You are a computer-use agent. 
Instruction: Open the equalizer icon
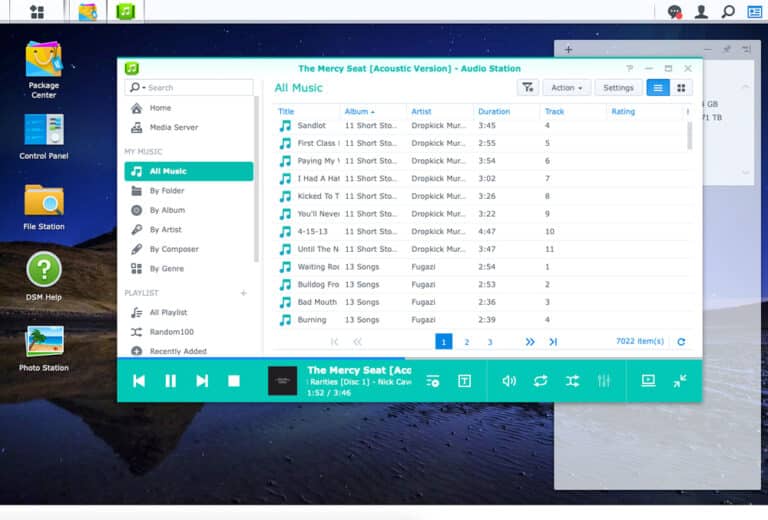tap(604, 381)
